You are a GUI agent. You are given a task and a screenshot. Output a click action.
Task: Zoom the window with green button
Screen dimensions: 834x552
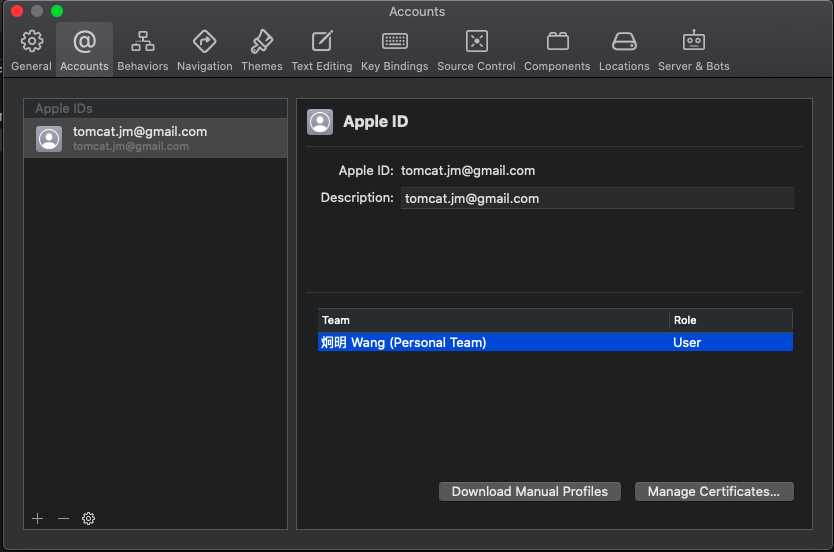coord(57,11)
